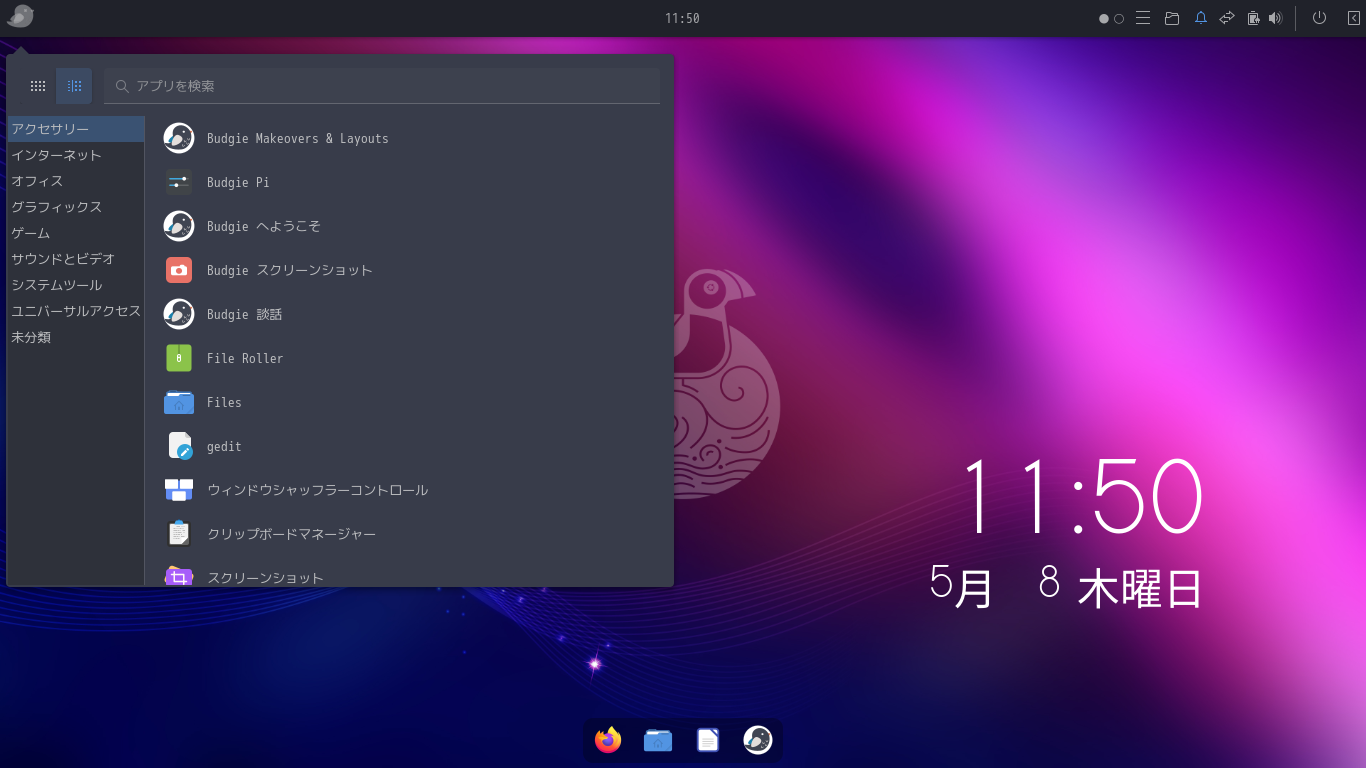
Task: Expand the Raven sidebar via the arrow icon
Action: click(1353, 17)
